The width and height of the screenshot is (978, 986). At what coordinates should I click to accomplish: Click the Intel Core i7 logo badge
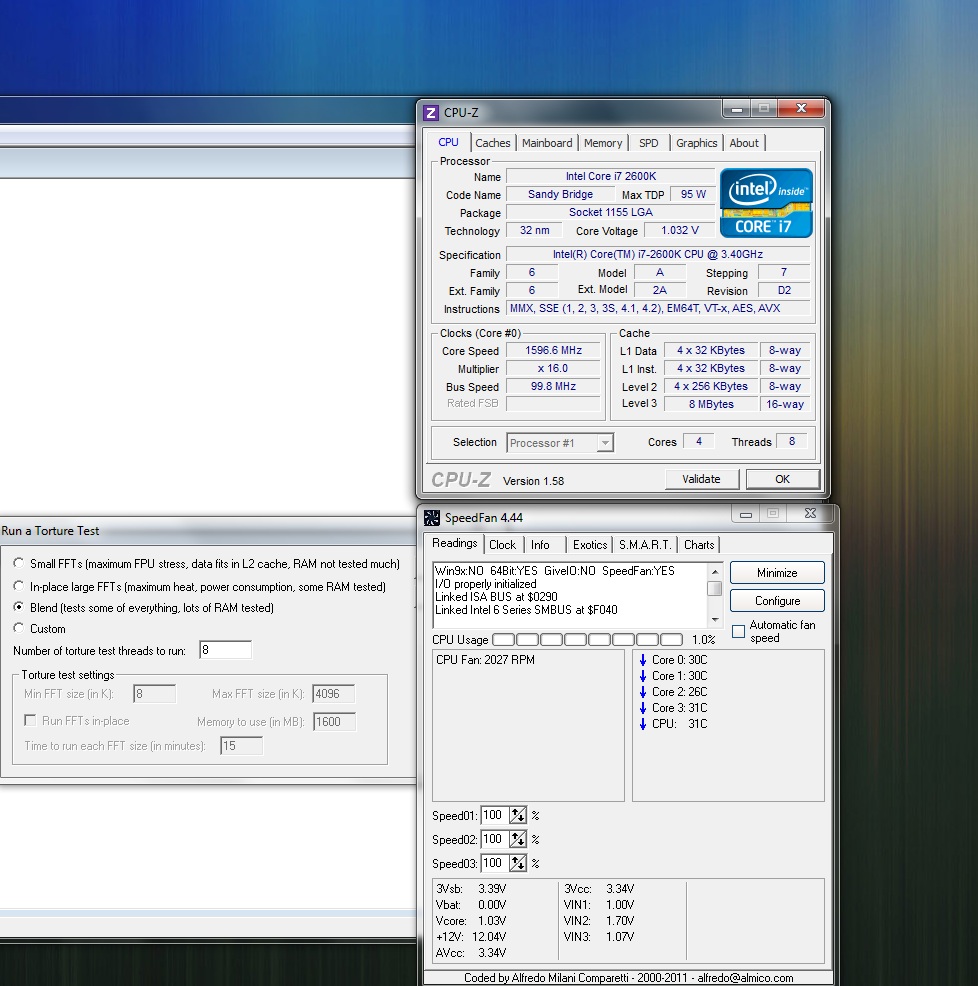point(765,202)
